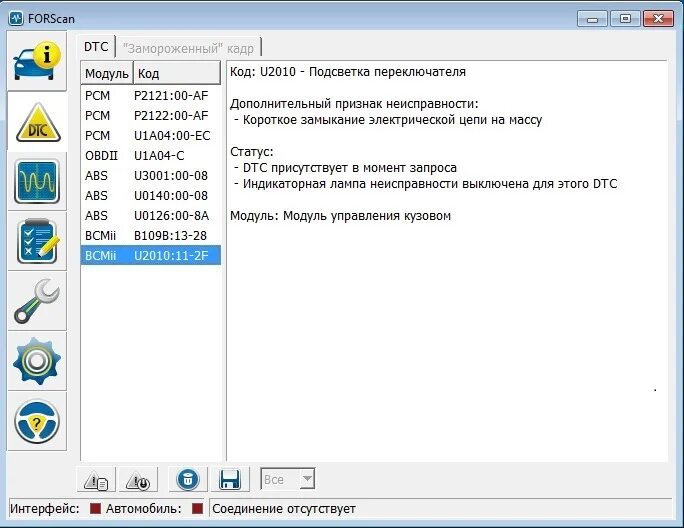Select the DTC warning triangle sidebar icon

[x=37, y=122]
